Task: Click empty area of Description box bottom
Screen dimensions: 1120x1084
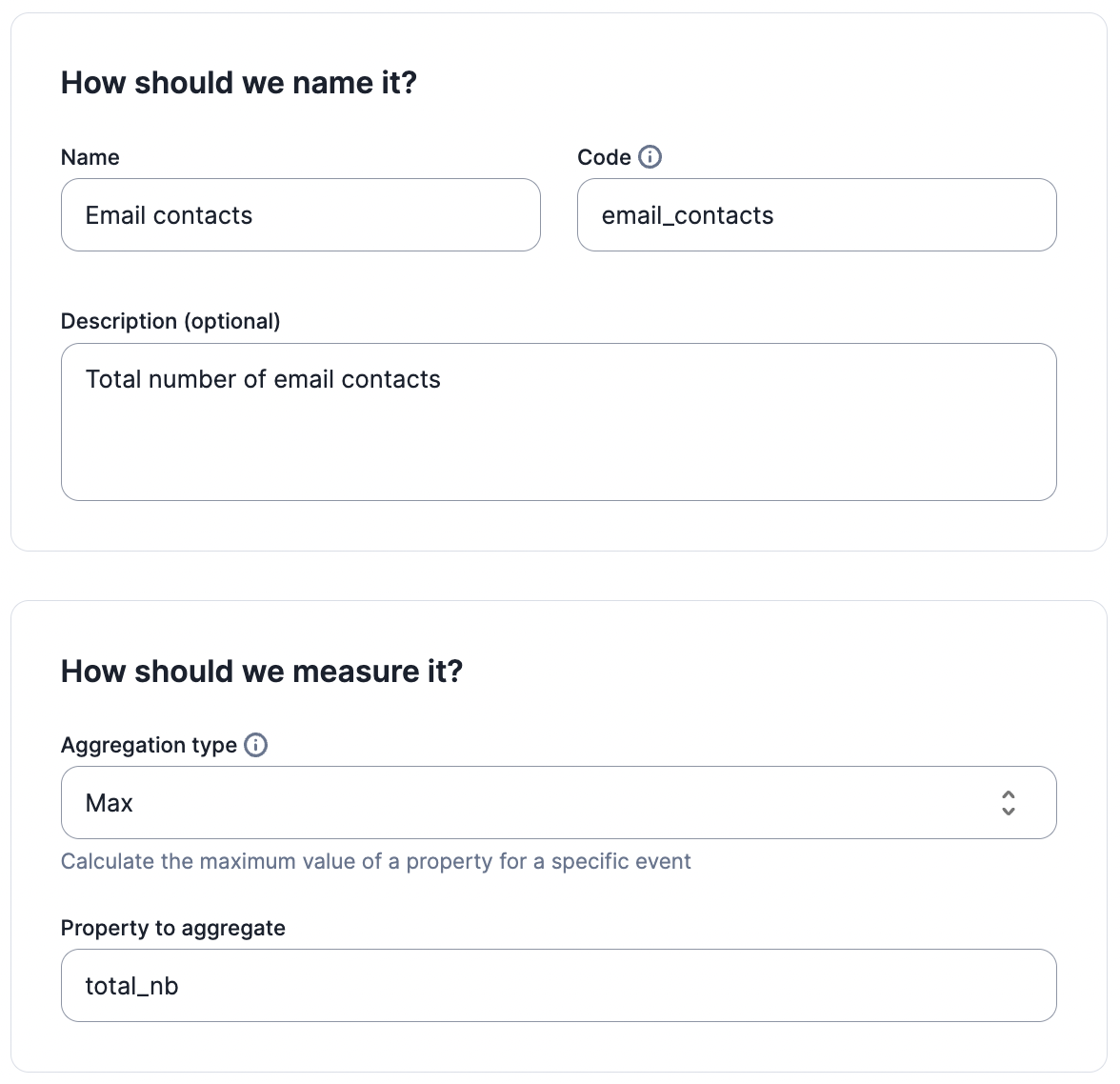Action: point(558,465)
